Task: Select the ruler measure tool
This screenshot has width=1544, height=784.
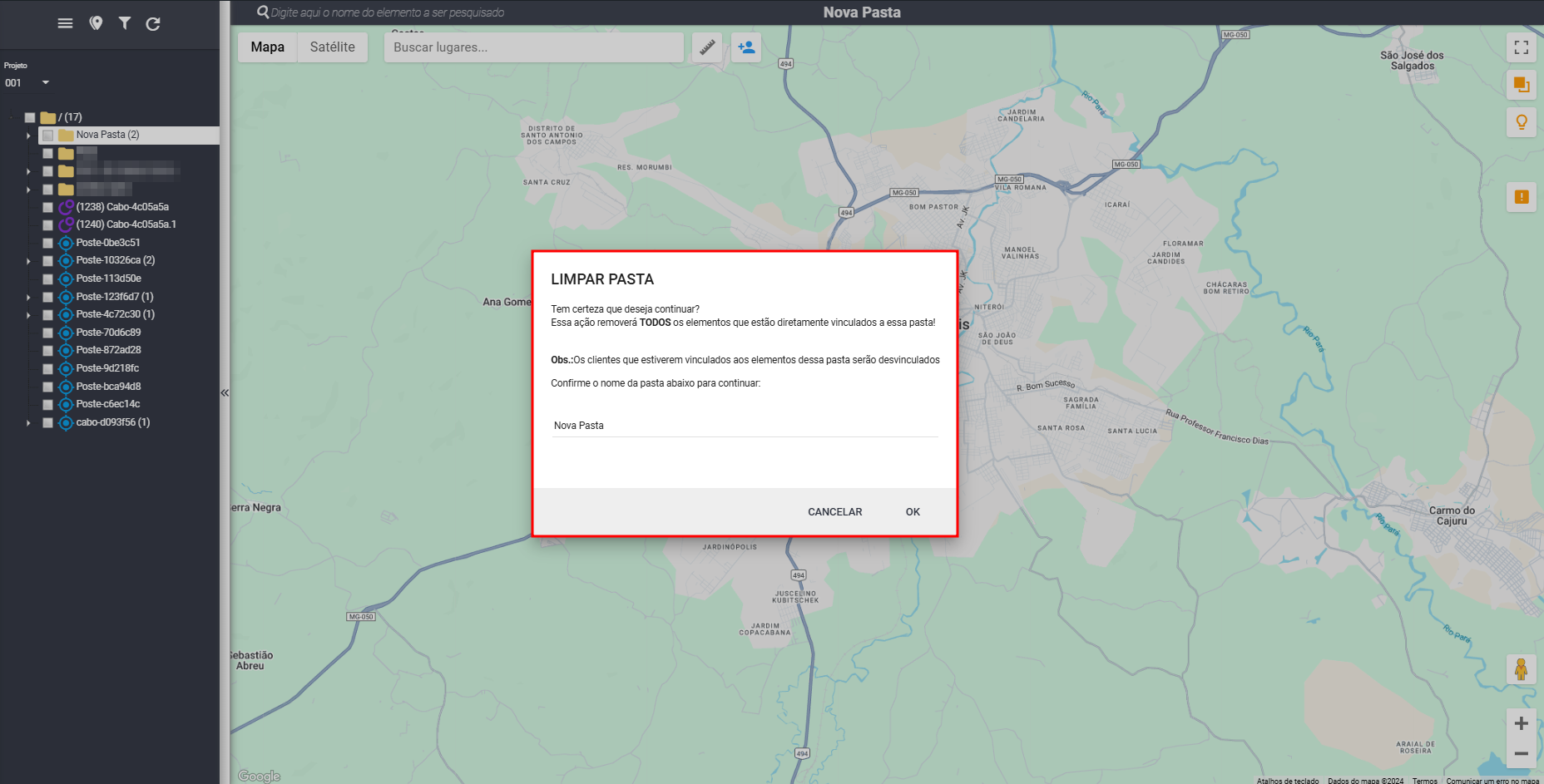Action: tap(707, 47)
